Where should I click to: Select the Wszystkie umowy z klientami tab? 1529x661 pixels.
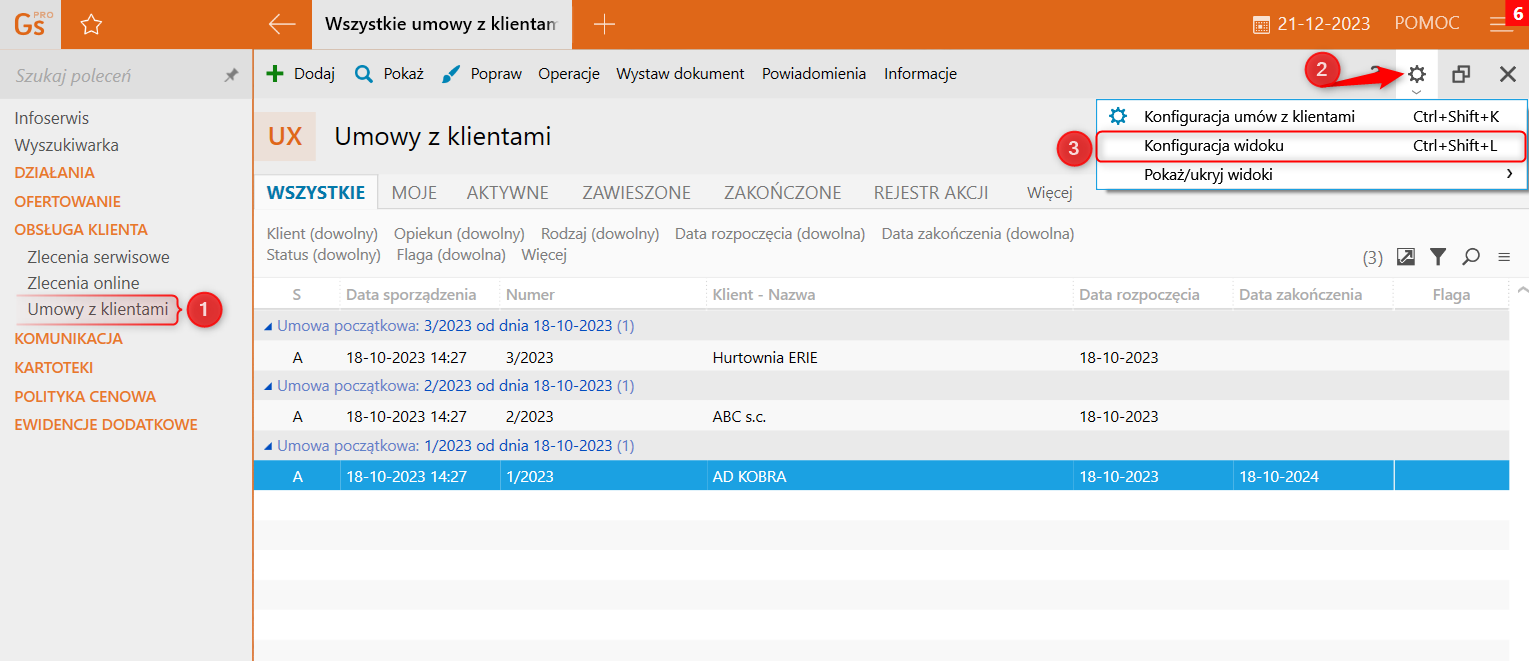(441, 25)
